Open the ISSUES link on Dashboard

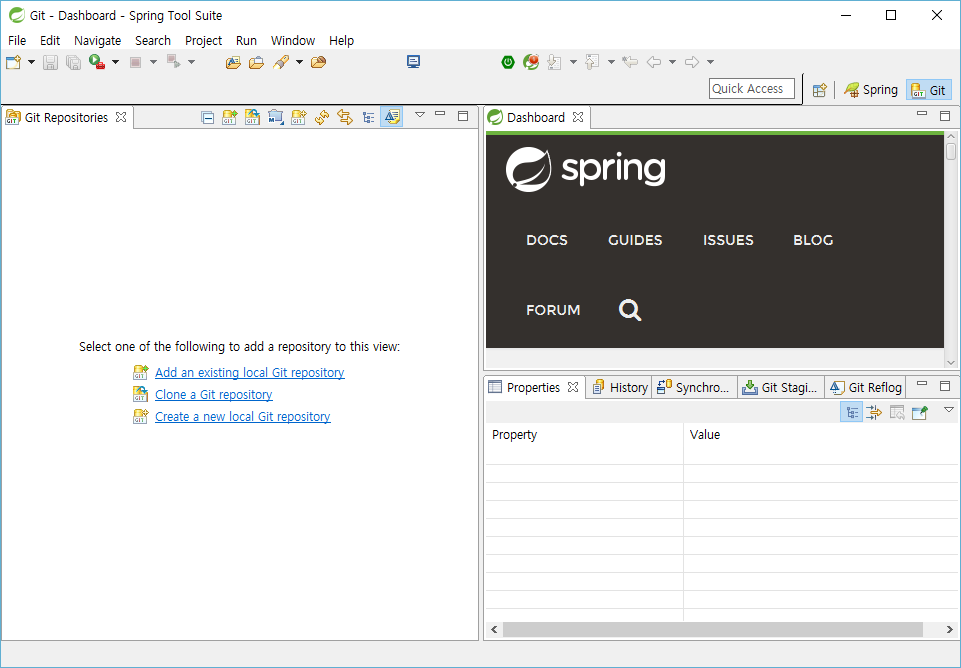point(728,240)
